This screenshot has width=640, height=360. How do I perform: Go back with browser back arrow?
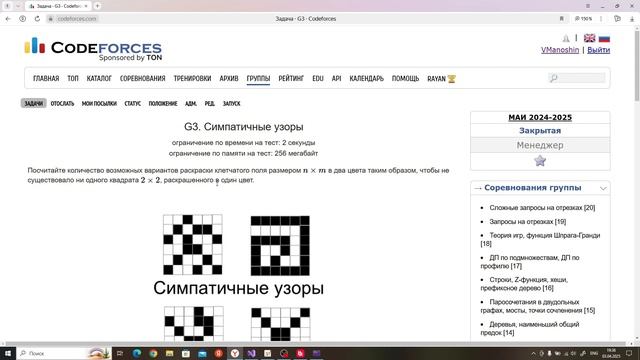[8, 19]
